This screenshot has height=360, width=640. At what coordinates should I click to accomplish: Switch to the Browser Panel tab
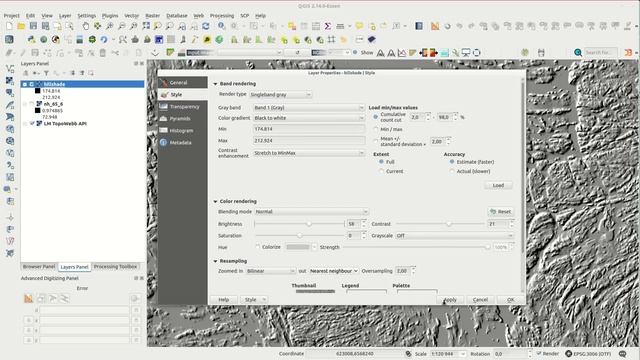[39, 267]
